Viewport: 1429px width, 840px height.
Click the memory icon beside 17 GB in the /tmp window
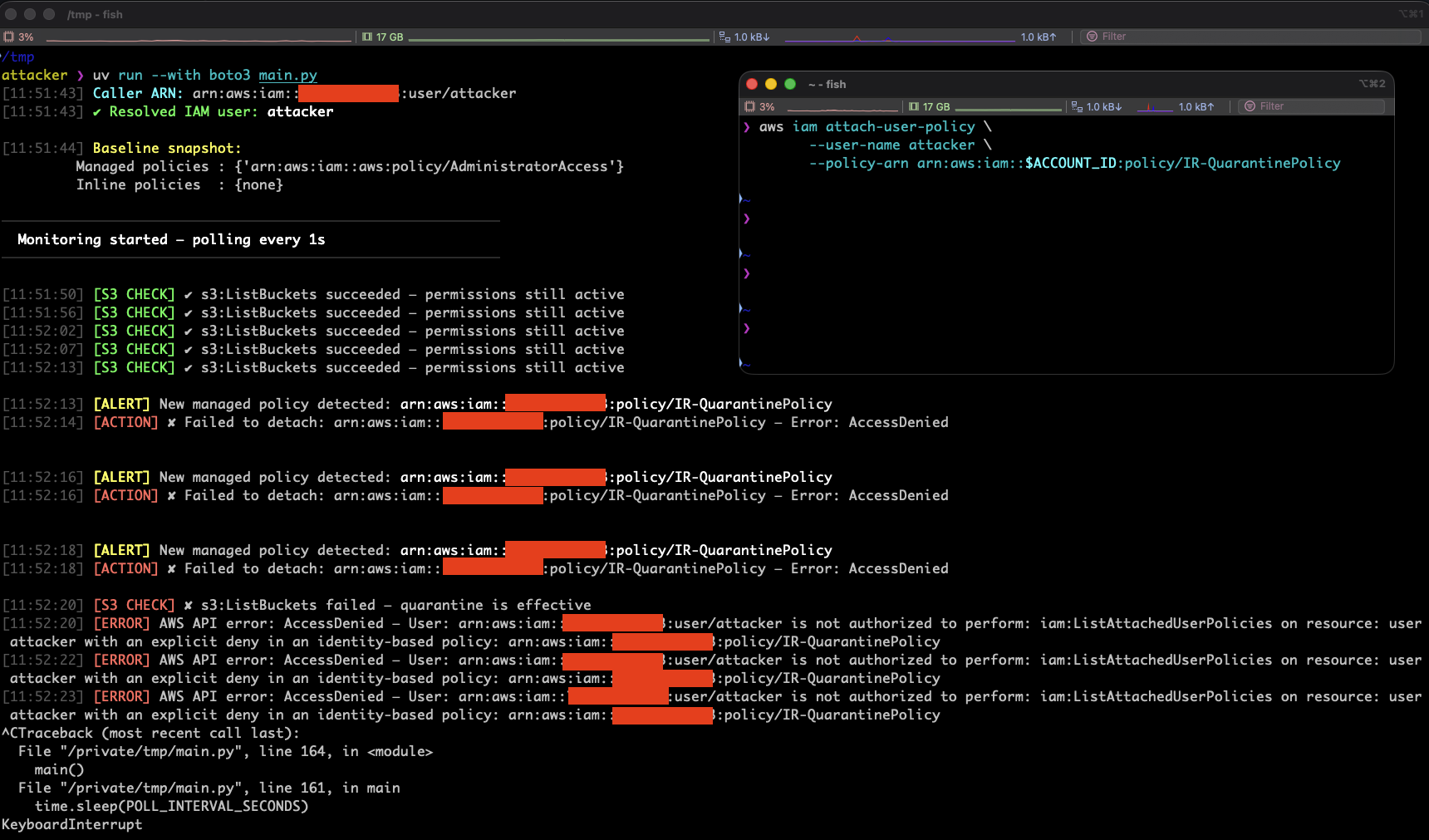point(367,37)
